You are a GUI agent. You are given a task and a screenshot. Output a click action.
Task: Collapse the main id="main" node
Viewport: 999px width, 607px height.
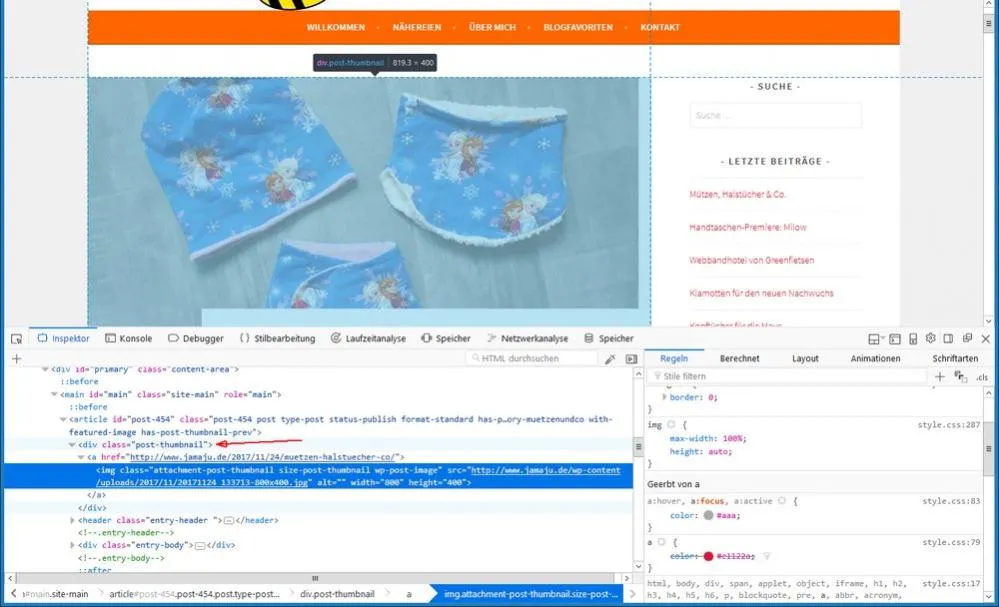pos(54,394)
